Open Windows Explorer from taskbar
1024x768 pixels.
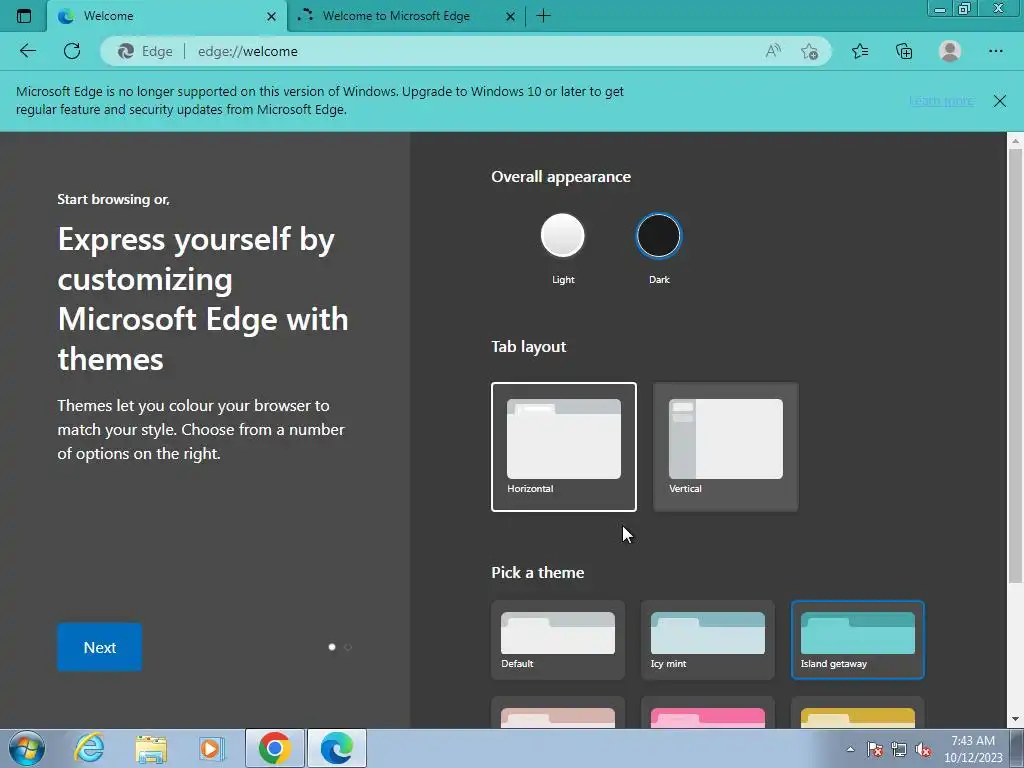151,749
